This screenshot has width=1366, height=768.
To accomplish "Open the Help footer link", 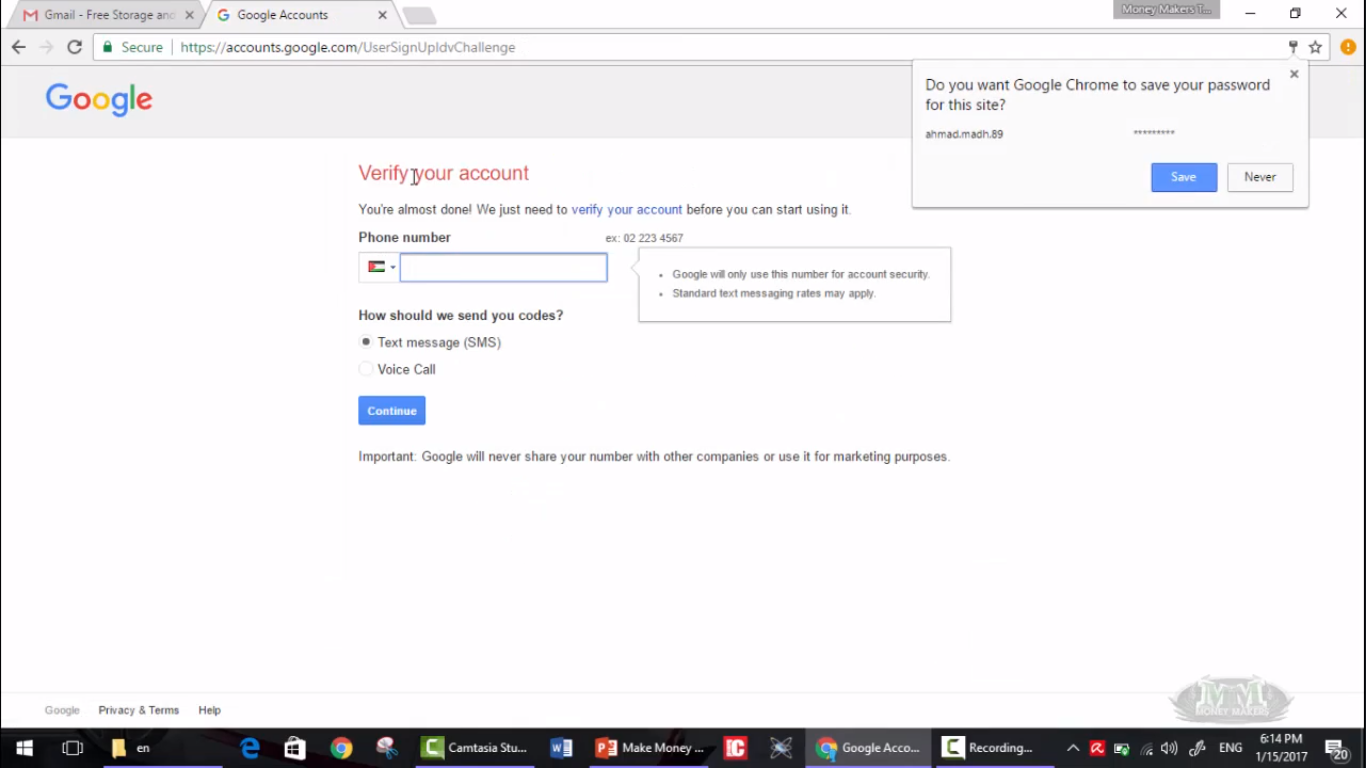I will coord(209,710).
